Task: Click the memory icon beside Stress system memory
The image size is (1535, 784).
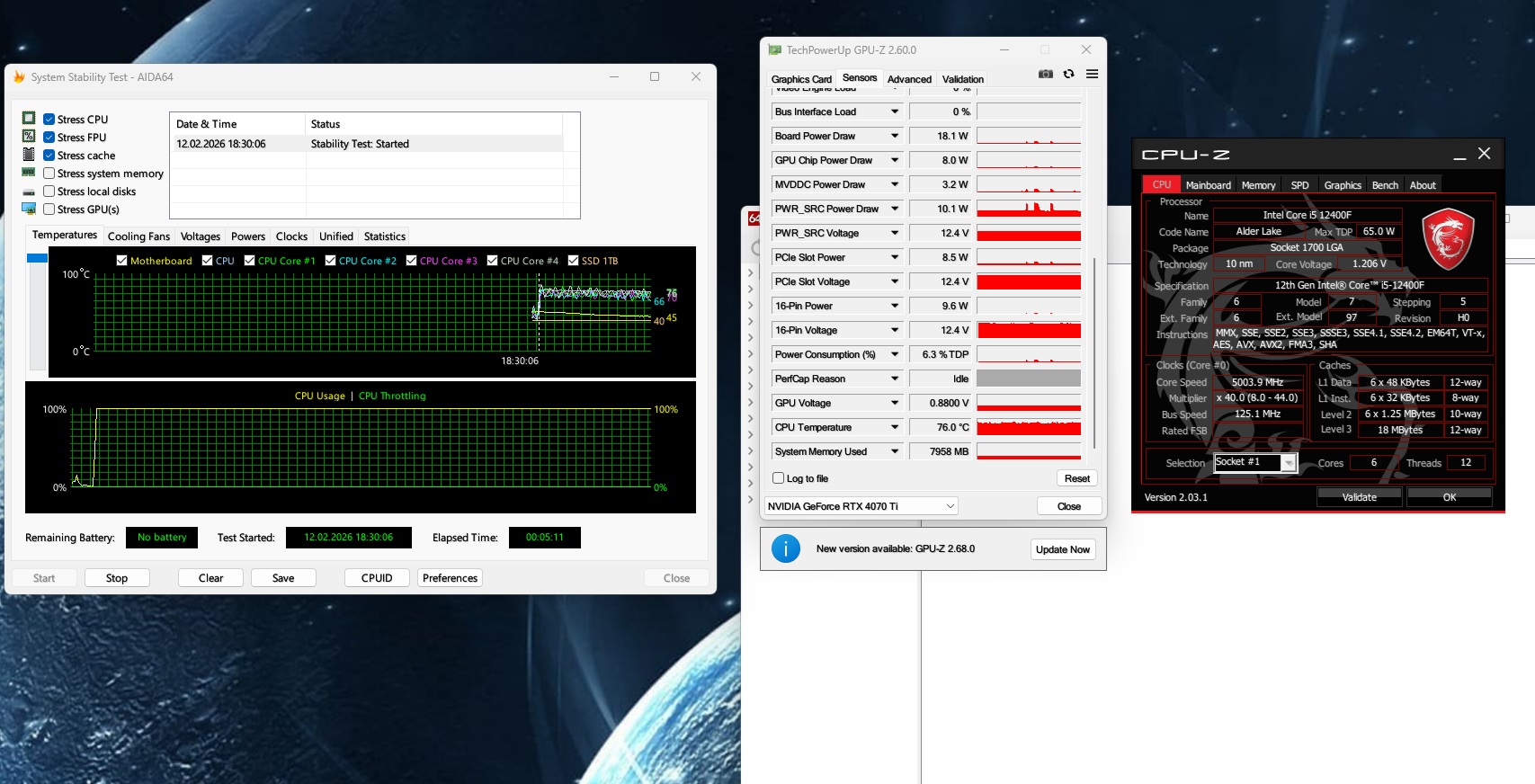Action: pos(29,173)
